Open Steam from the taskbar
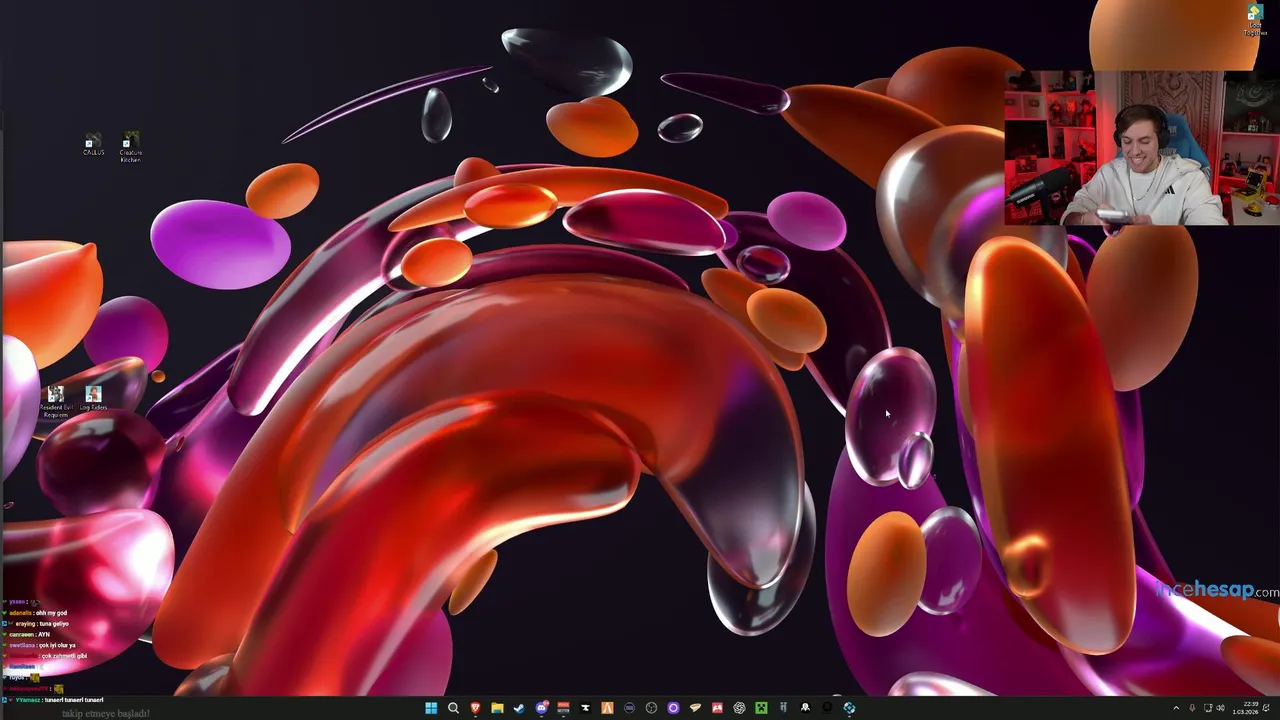 tap(519, 708)
